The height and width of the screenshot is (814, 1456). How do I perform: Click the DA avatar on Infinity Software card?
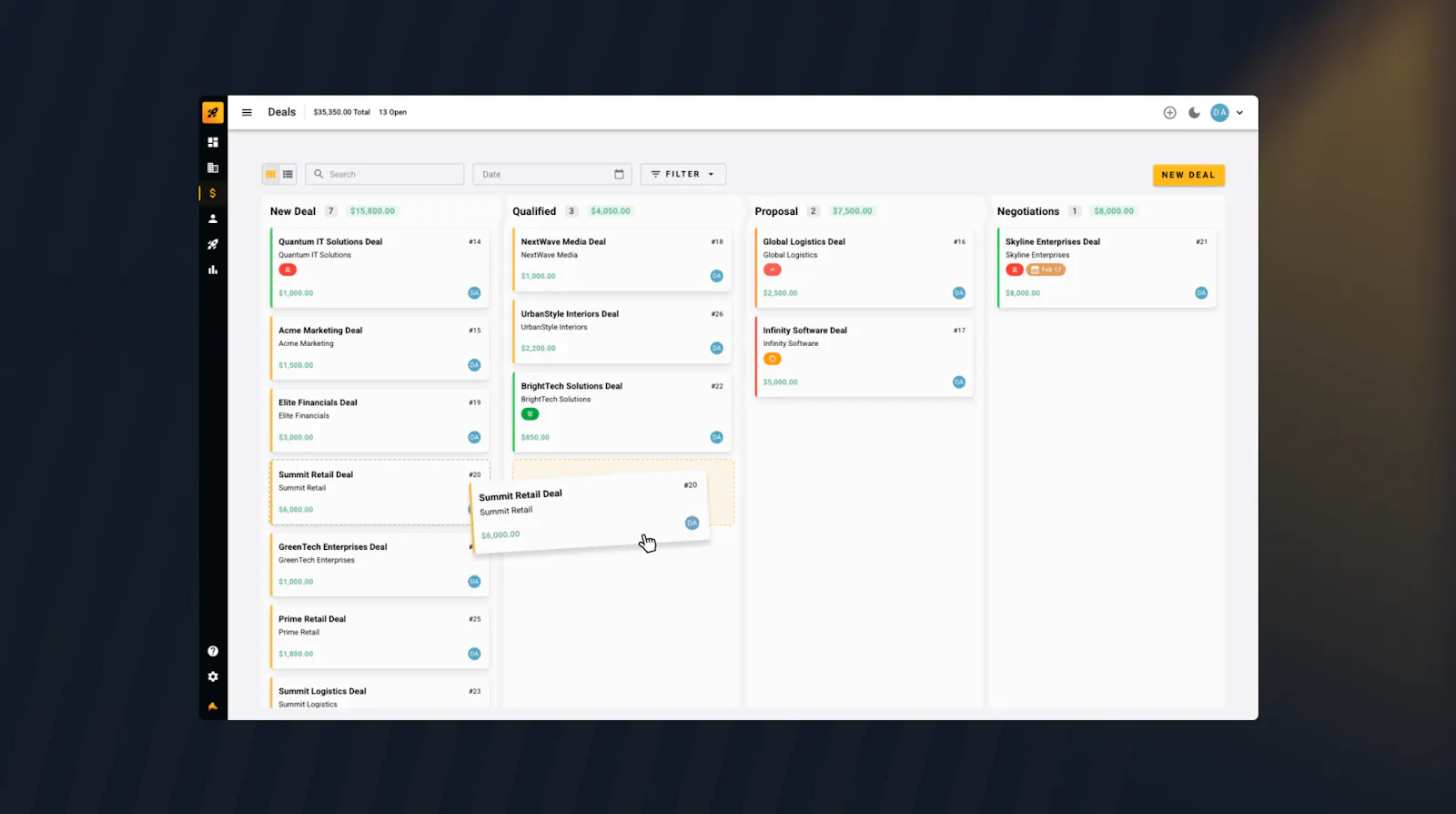tap(958, 382)
